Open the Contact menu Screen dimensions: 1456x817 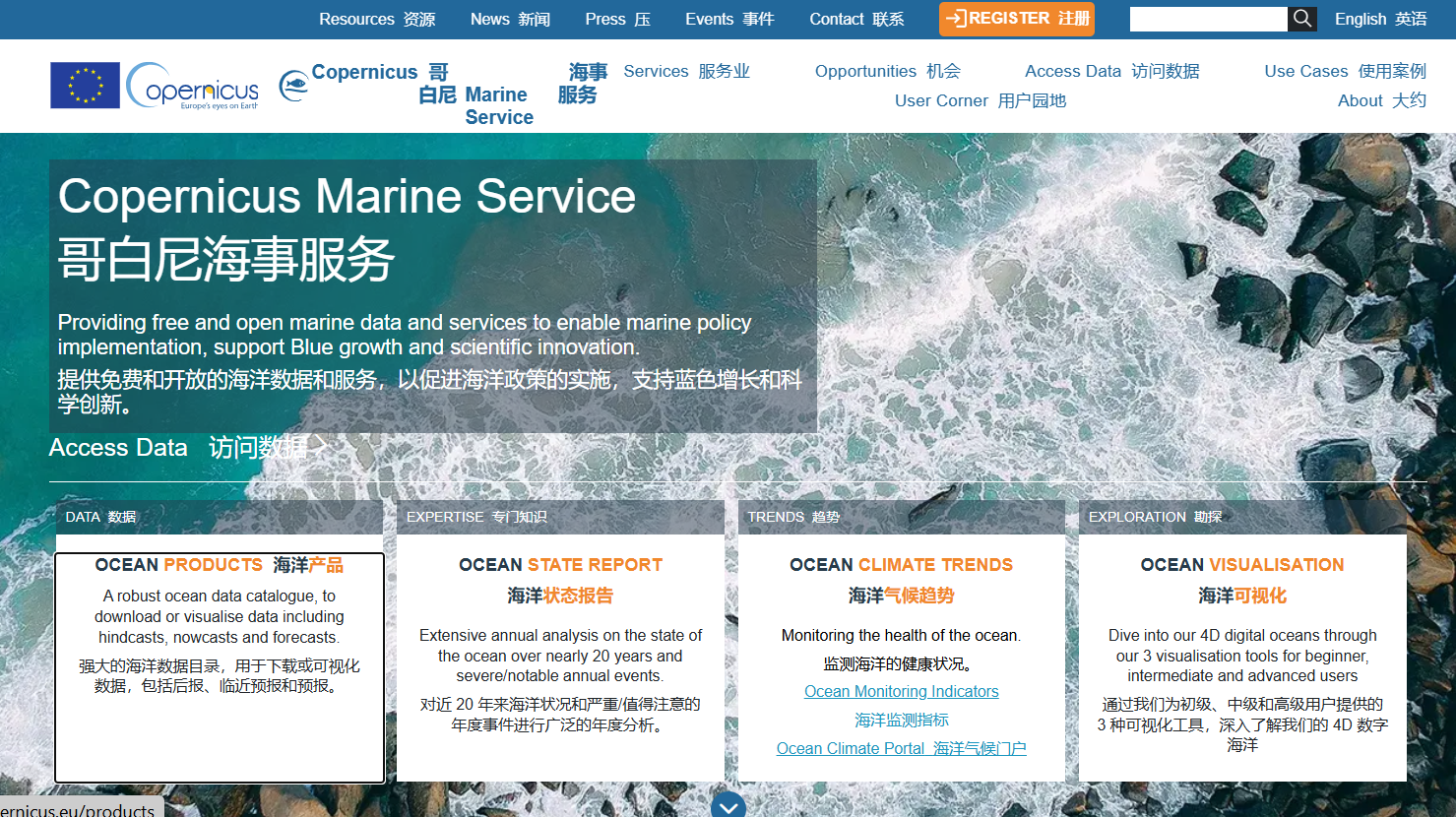[856, 19]
